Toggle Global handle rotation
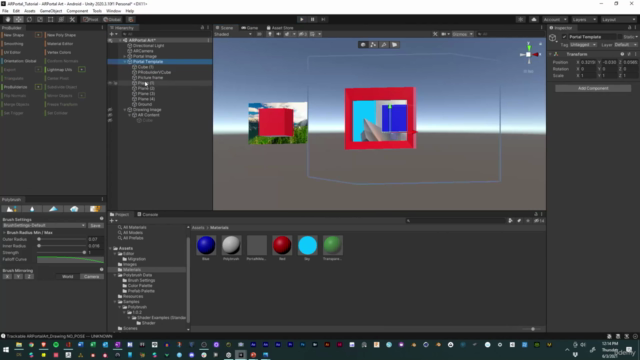The width and height of the screenshot is (640, 360). tap(112, 20)
